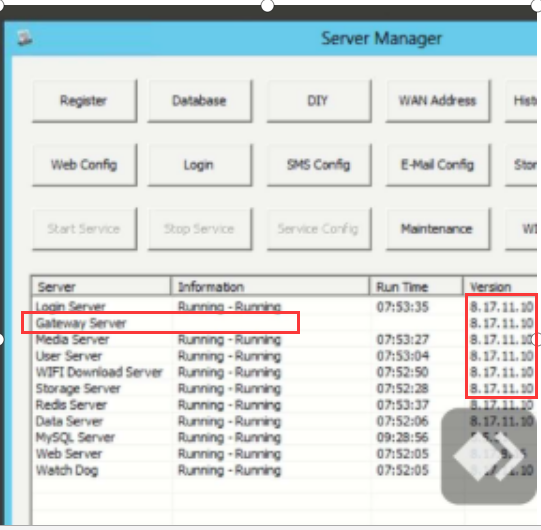Select the Web Server row
Image resolution: width=541 pixels, height=530 pixels.
click(x=284, y=454)
